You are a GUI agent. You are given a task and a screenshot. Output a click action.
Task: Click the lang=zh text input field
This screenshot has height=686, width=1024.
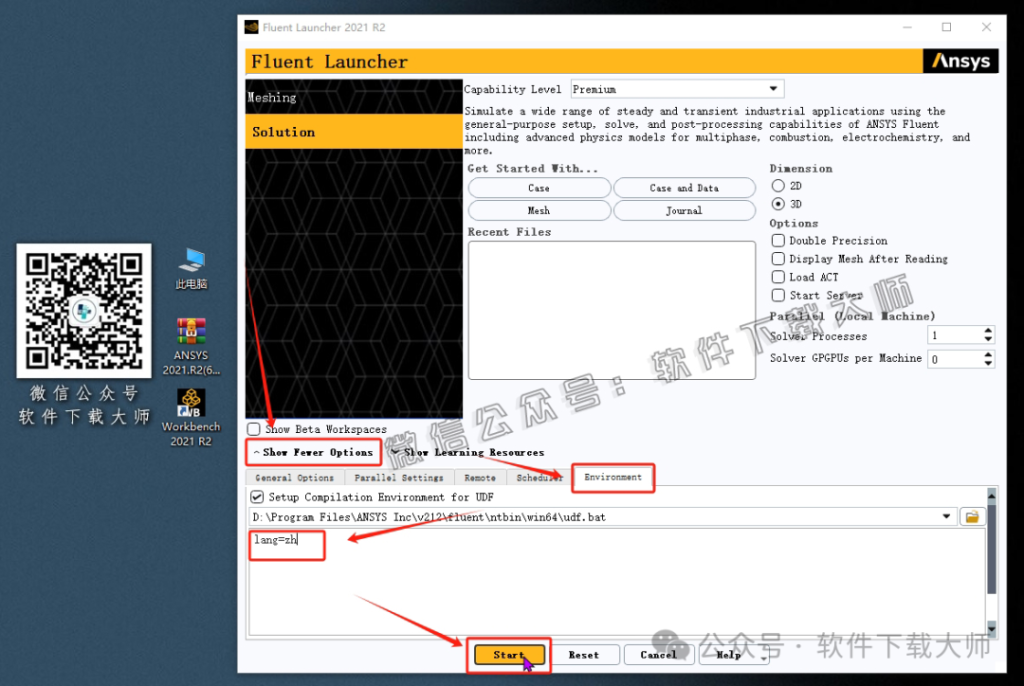pyautogui.click(x=287, y=545)
